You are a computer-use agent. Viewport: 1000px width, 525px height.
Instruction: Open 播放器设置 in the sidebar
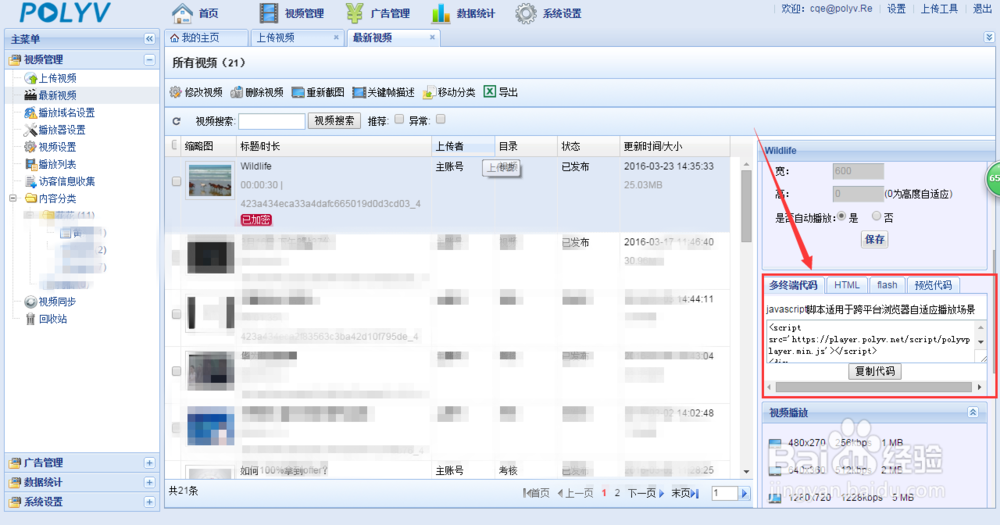pyautogui.click(x=62, y=129)
